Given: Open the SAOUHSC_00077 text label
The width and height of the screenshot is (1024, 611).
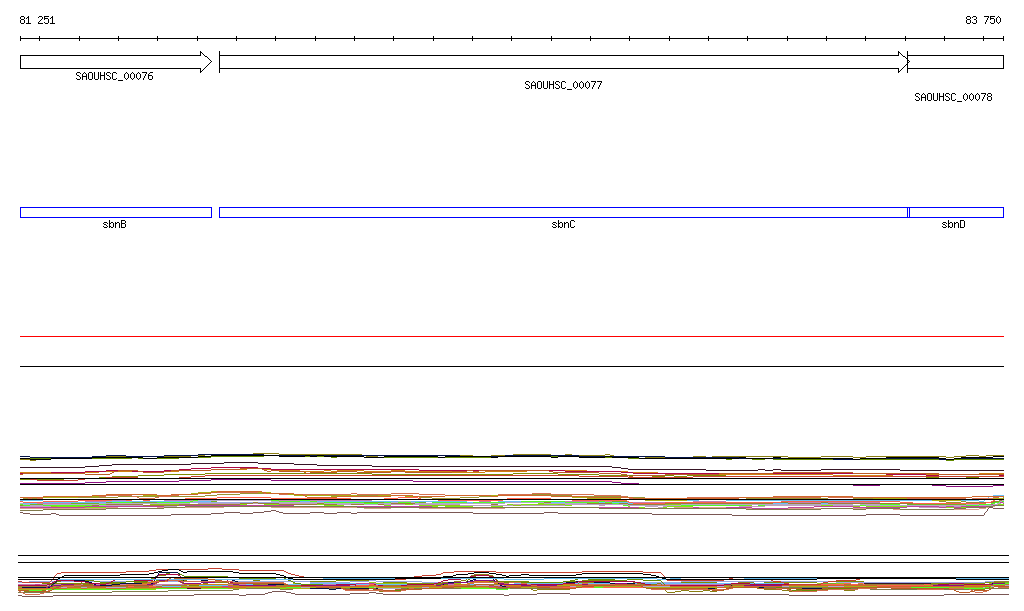Looking at the screenshot, I should 563,86.
